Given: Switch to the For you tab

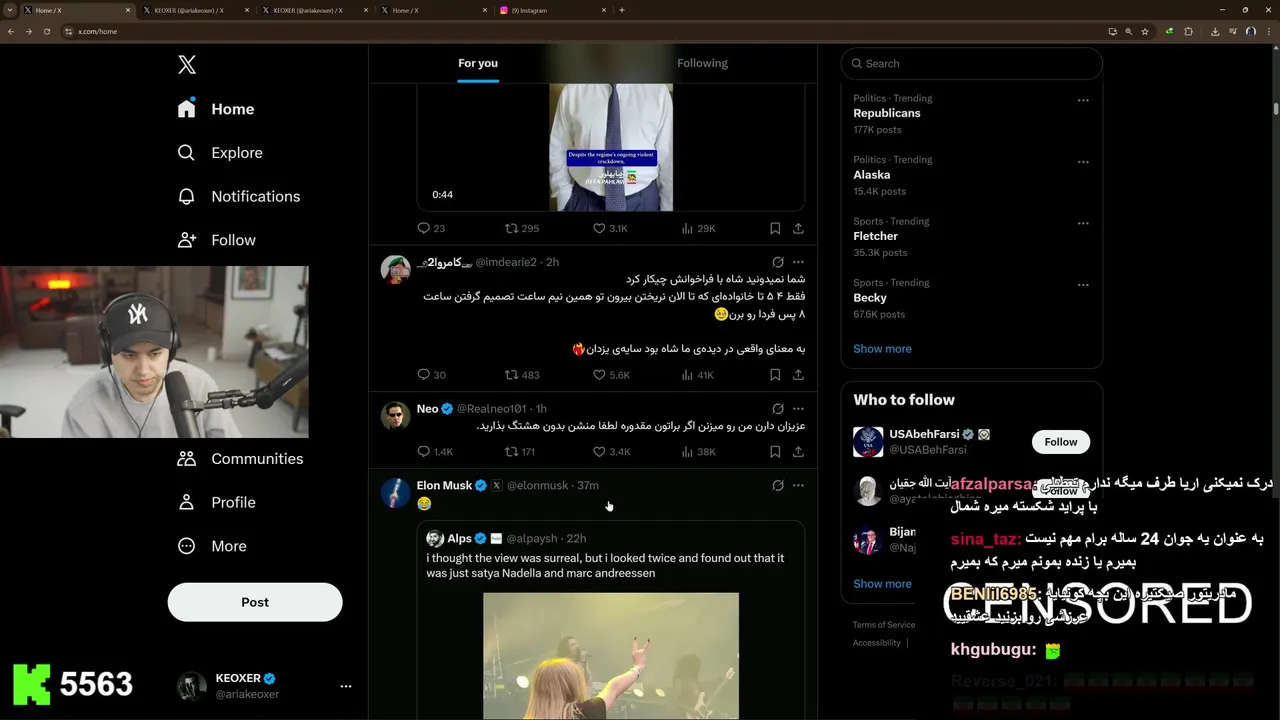Looking at the screenshot, I should click(x=478, y=63).
